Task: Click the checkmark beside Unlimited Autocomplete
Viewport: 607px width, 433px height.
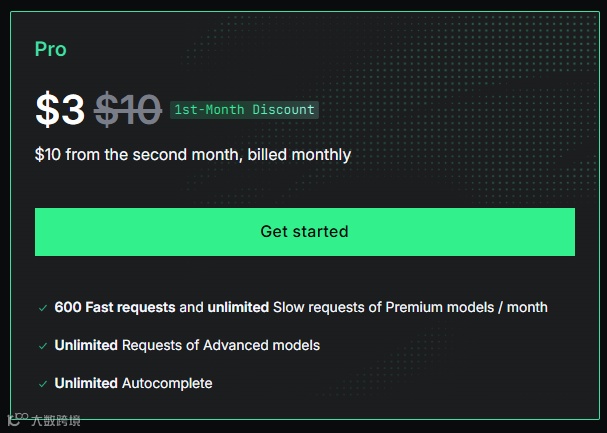Action: [43, 384]
